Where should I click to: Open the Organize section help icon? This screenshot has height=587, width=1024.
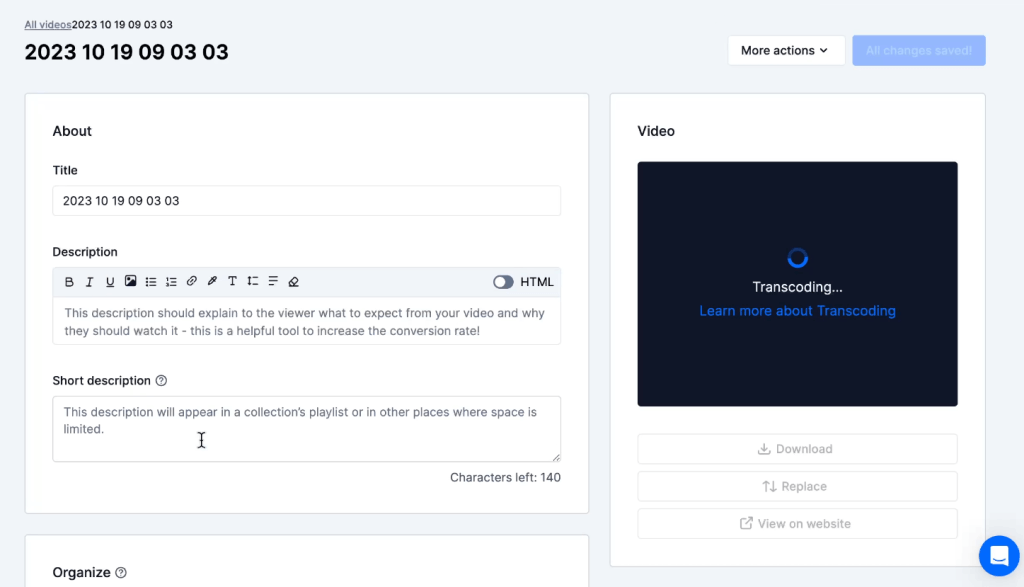(120, 572)
